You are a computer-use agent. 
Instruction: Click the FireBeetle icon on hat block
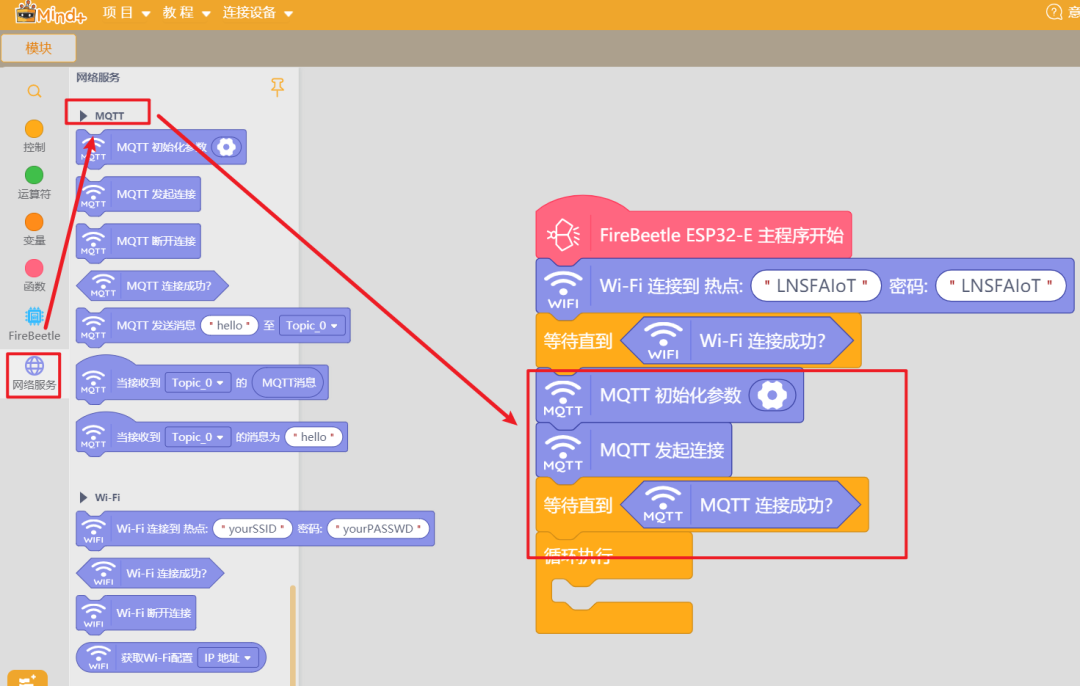coord(563,236)
